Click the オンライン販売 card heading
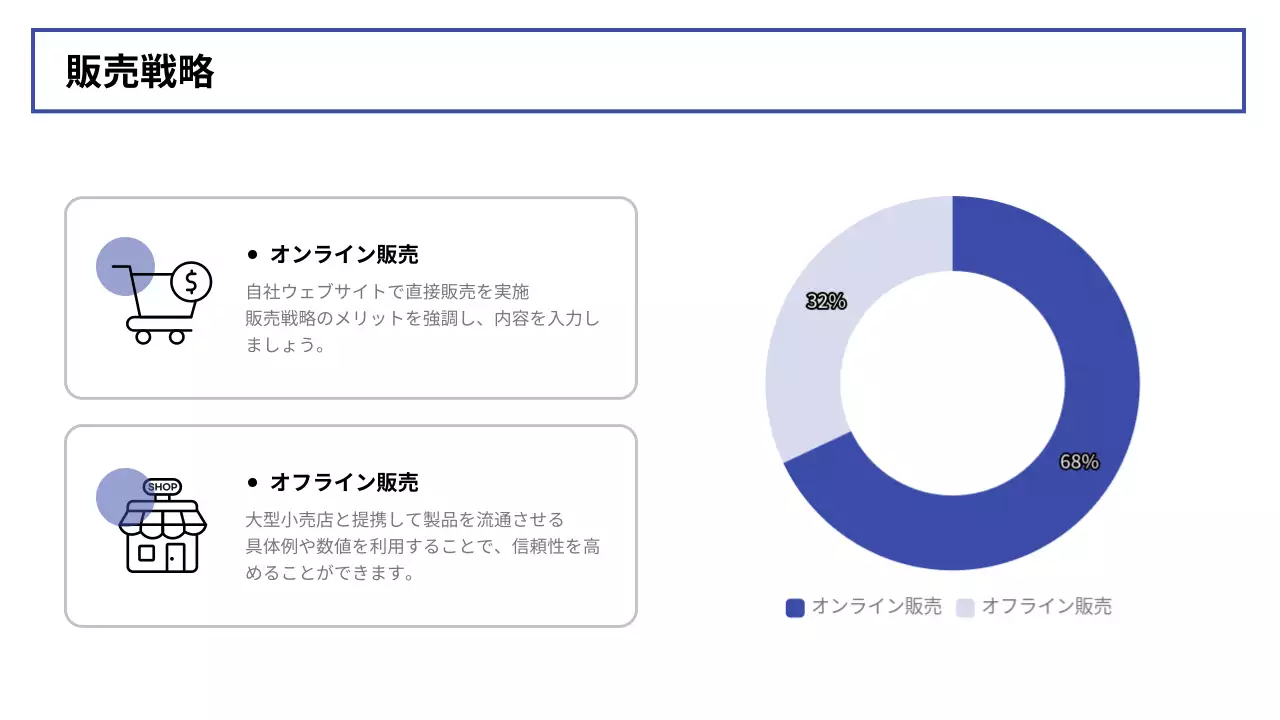Screen dimensions: 1280x720 [344, 255]
